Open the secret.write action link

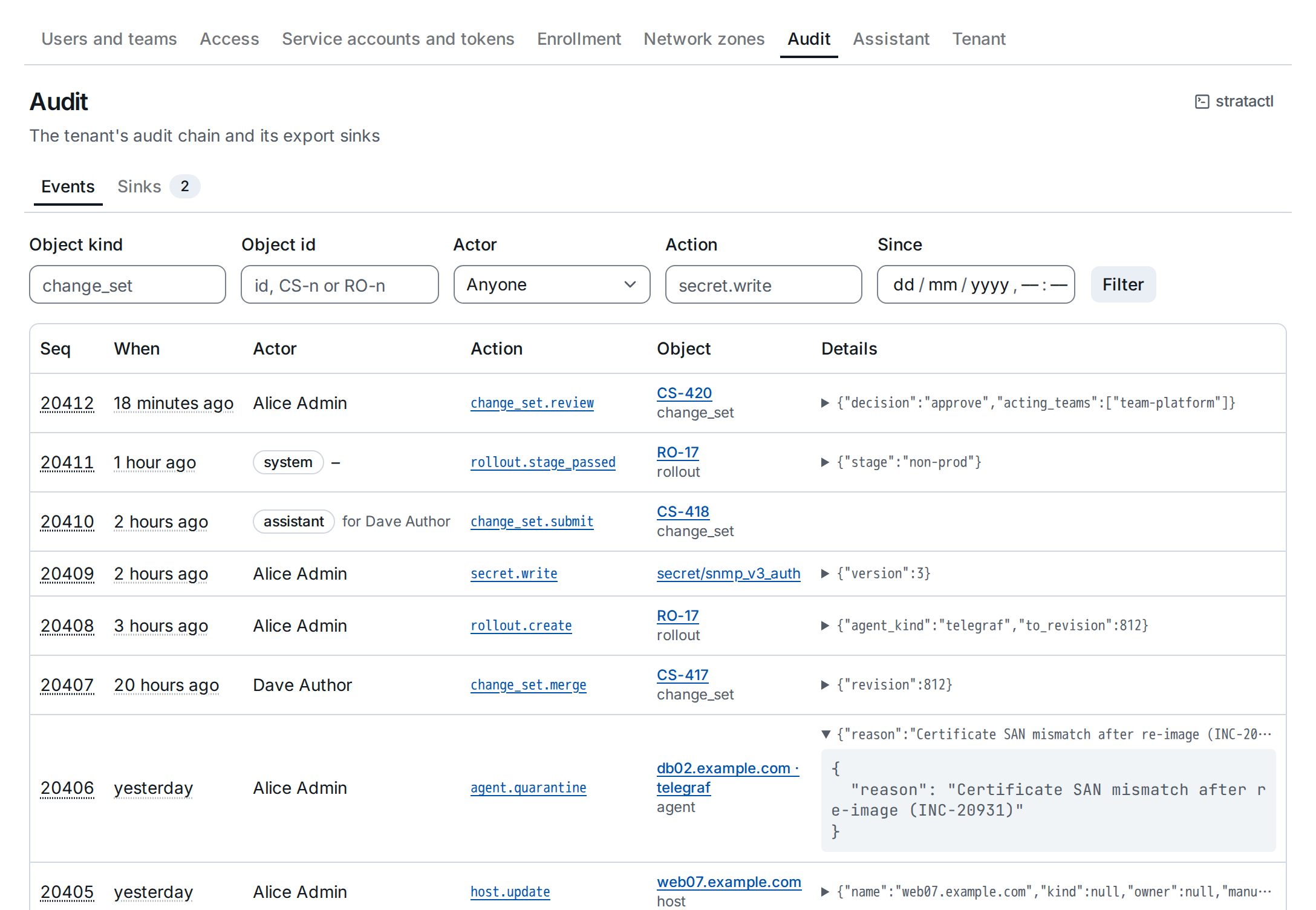pos(514,574)
